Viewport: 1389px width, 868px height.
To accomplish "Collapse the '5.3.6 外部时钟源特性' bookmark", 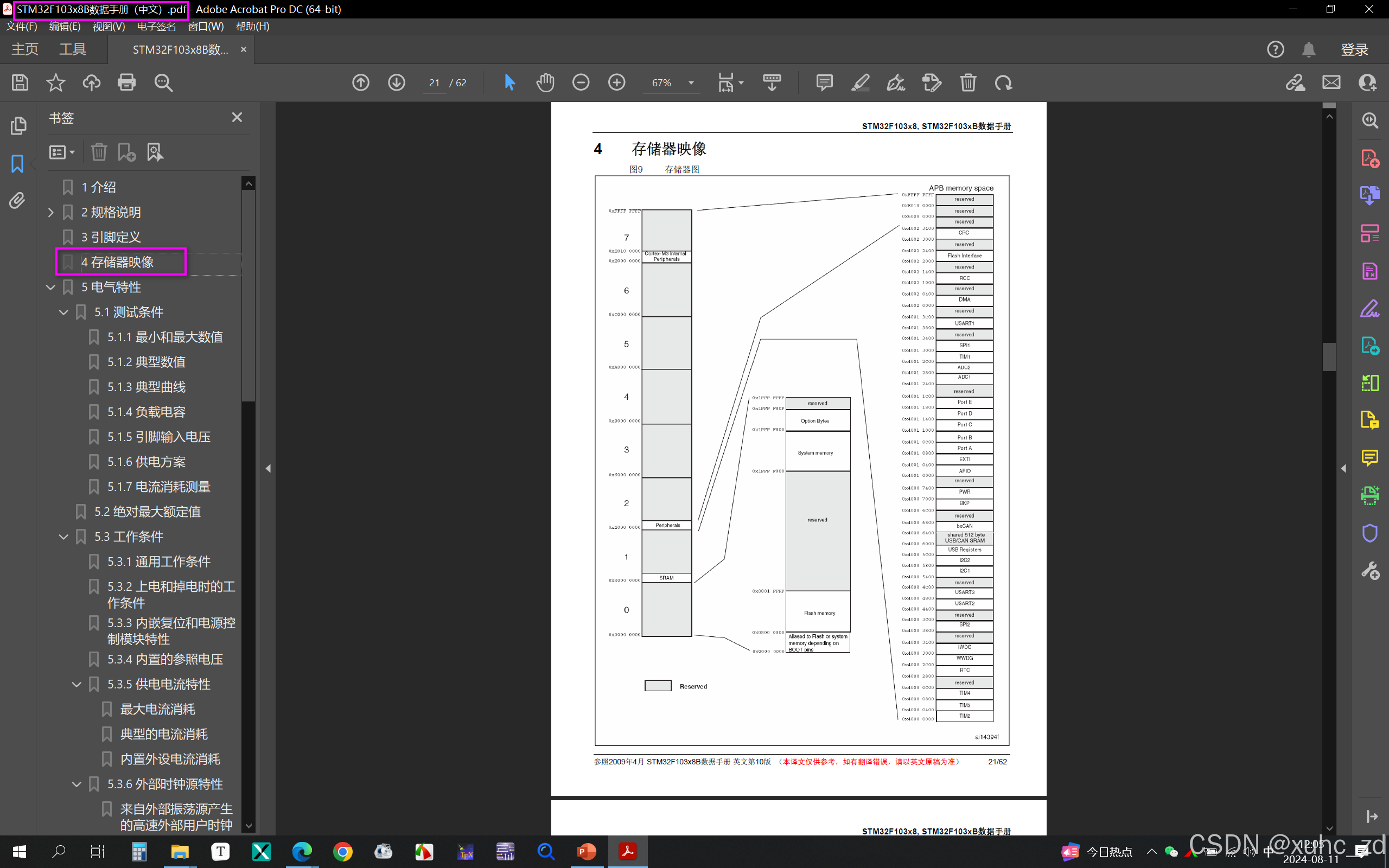I will tap(77, 784).
